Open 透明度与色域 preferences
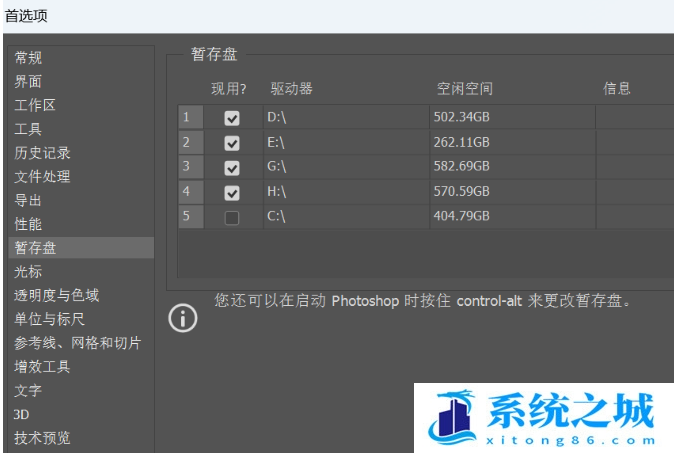 click(x=57, y=295)
